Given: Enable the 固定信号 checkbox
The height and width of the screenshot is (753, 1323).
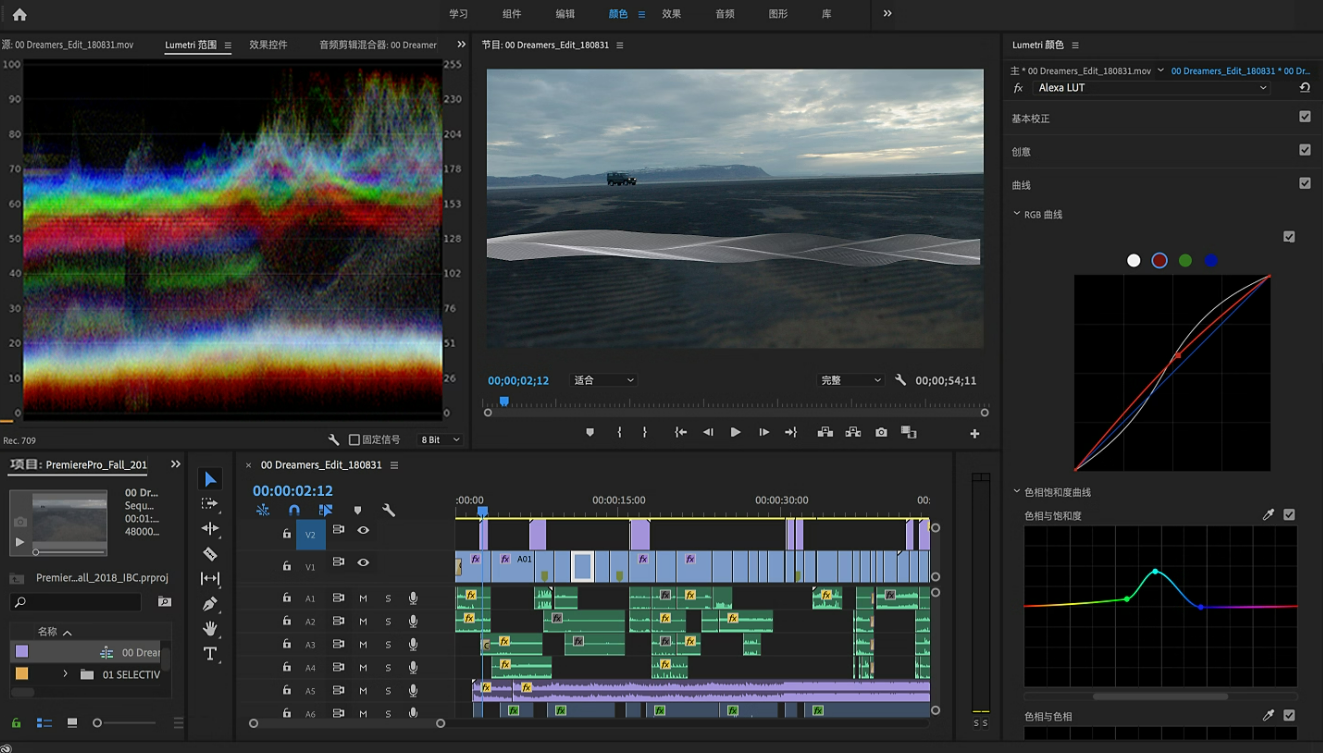Looking at the screenshot, I should tap(354, 440).
